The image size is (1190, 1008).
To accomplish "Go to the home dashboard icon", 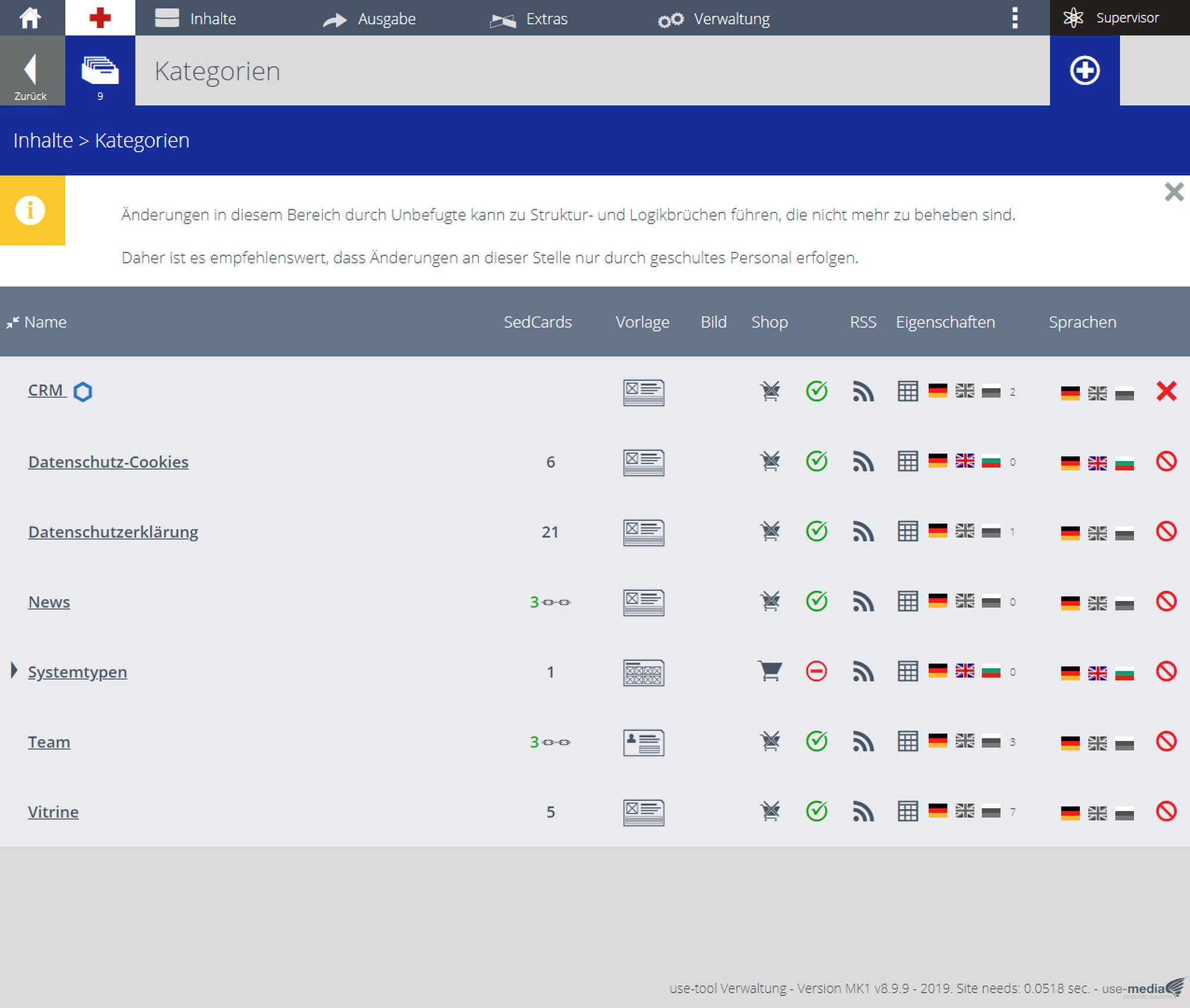I will point(30,18).
